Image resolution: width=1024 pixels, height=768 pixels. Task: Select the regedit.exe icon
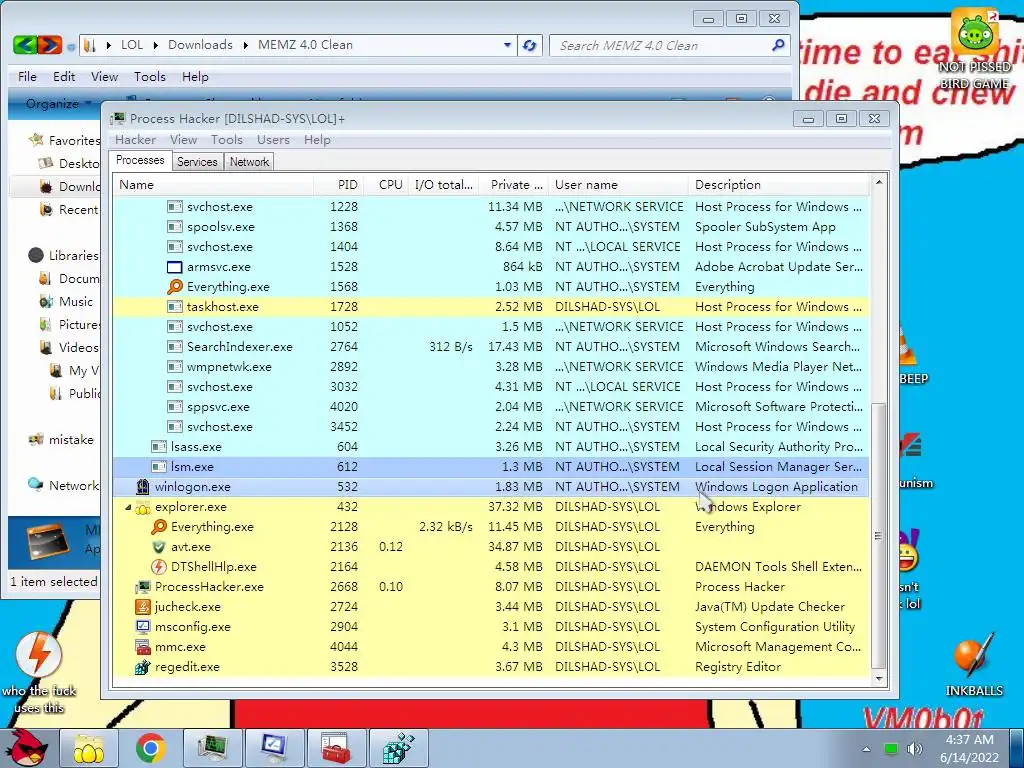click(x=142, y=667)
